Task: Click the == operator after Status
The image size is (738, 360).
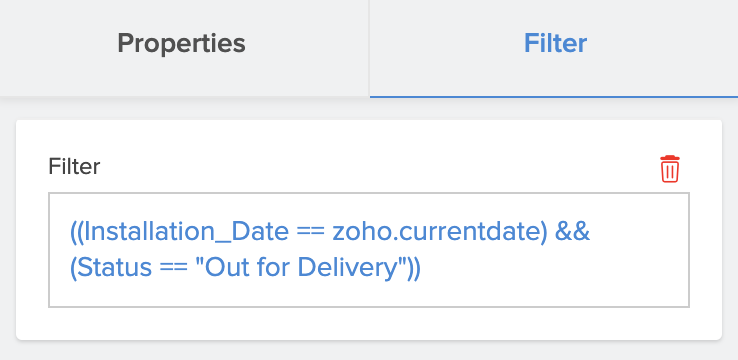Action: pos(174,268)
